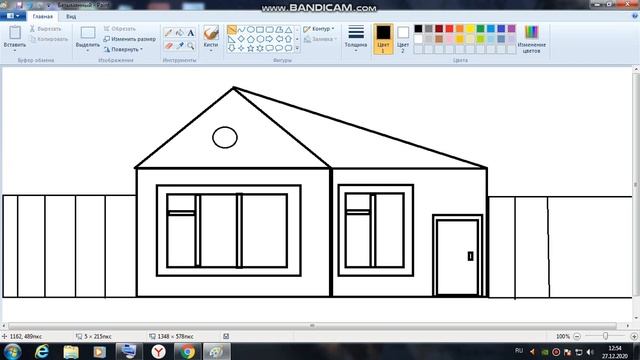Choose the Six-point star shape
Viewport: 640px width, 360px height.
pos(260,48)
